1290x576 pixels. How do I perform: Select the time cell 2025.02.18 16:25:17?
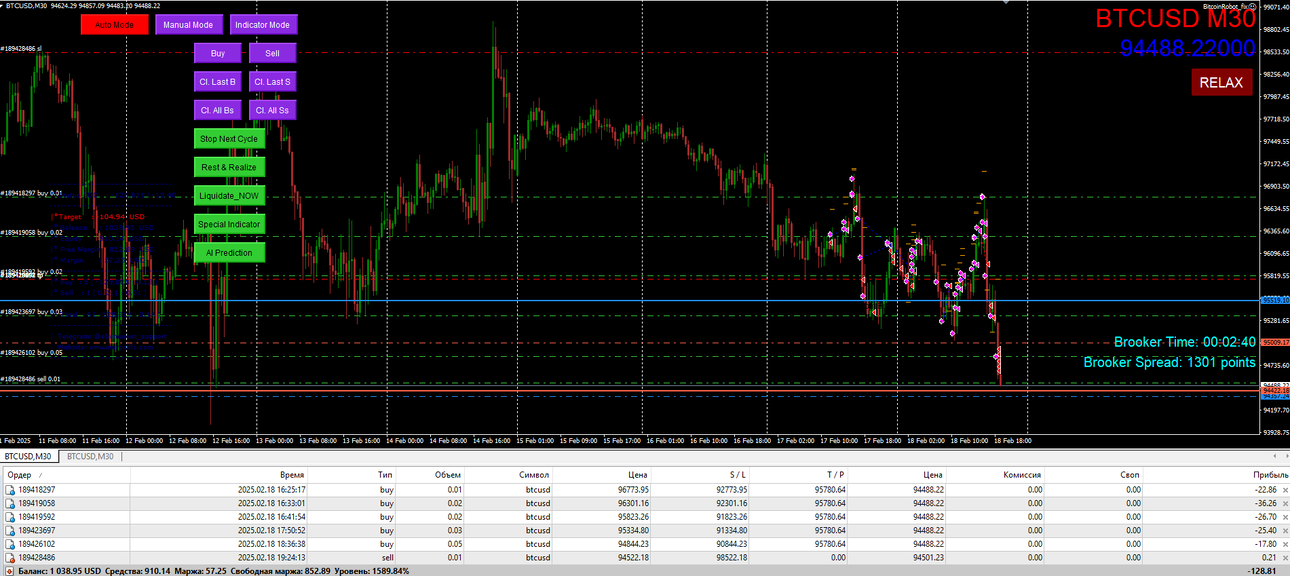tap(272, 490)
